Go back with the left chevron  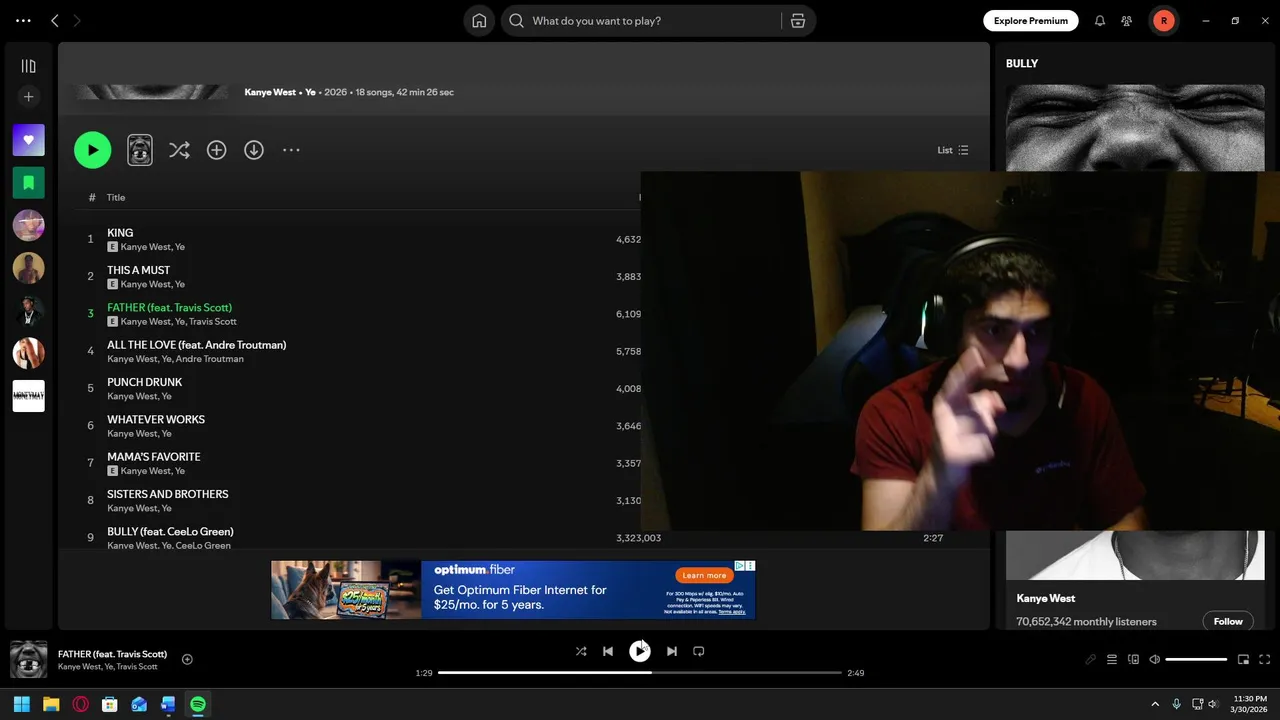(x=55, y=21)
